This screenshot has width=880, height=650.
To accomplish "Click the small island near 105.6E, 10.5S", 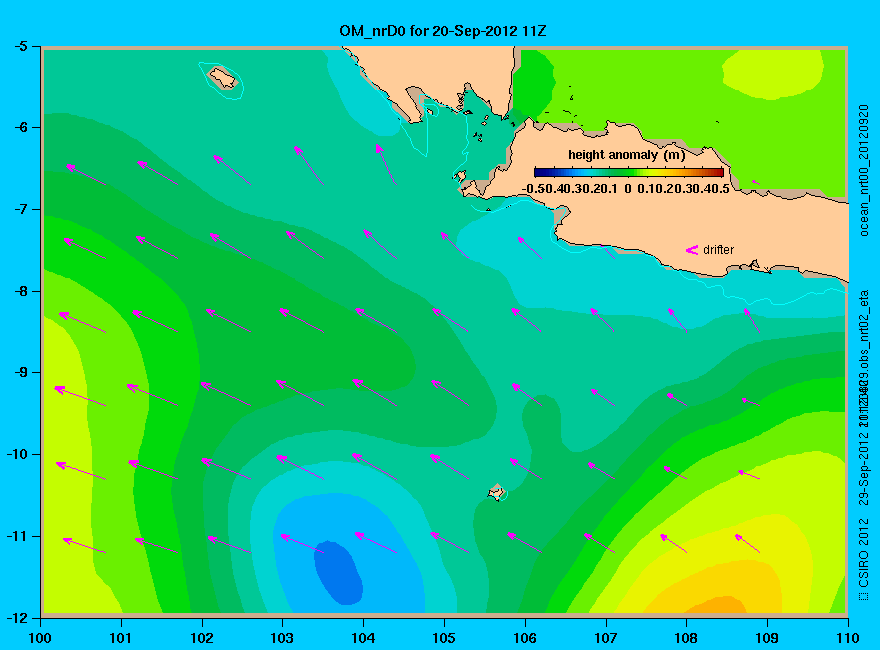I will coord(496,492).
